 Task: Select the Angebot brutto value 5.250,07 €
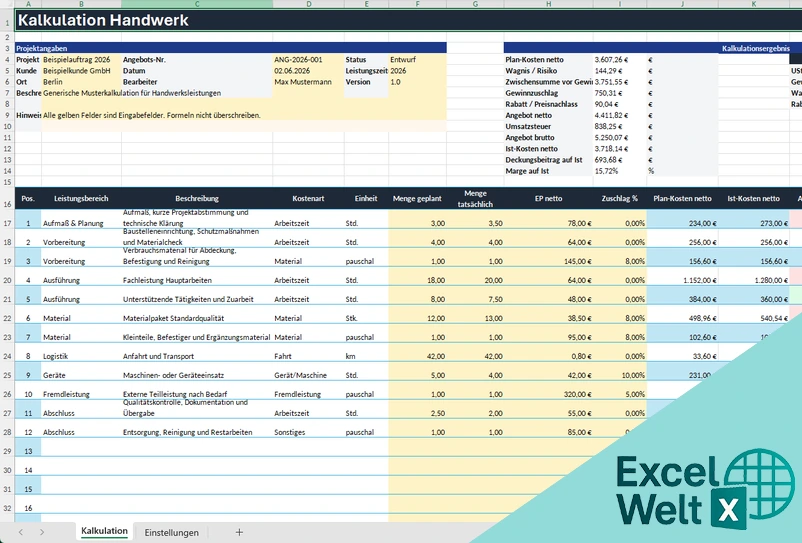(619, 138)
